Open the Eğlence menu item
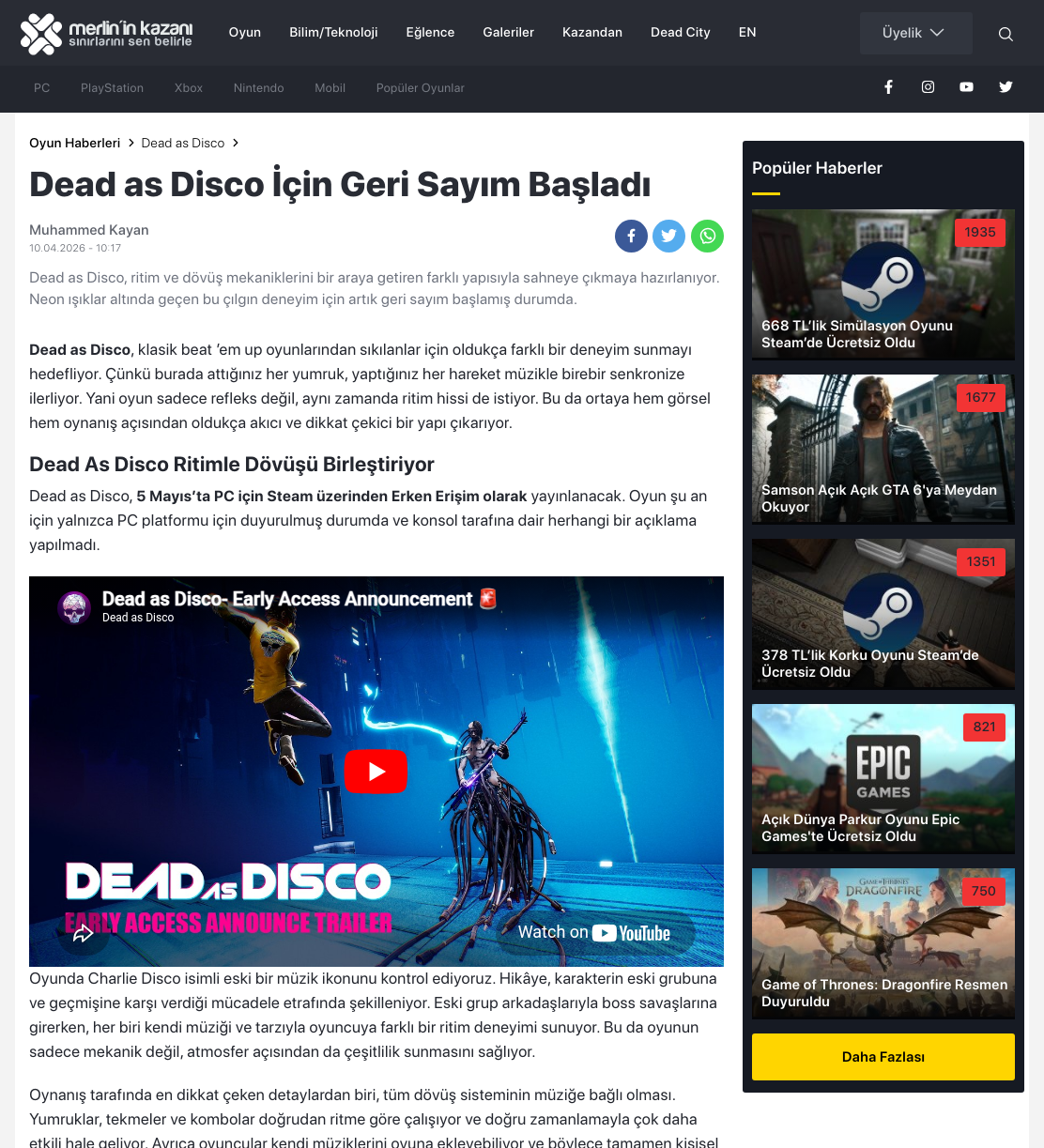 click(430, 32)
